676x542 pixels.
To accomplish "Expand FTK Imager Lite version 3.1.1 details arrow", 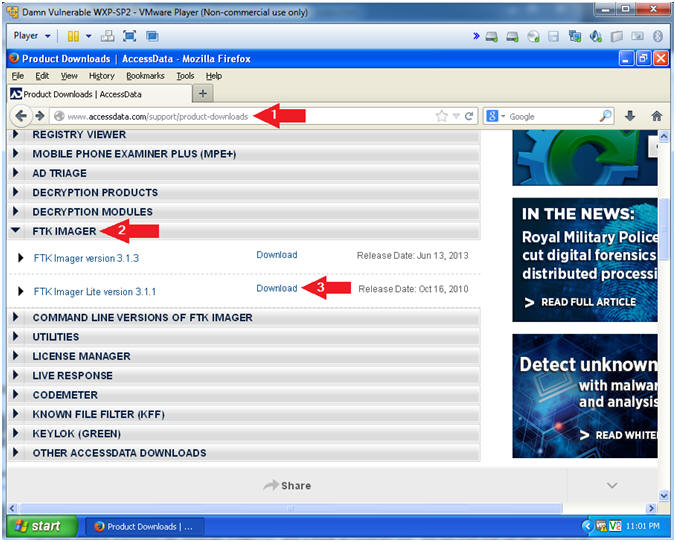I will coord(20,291).
